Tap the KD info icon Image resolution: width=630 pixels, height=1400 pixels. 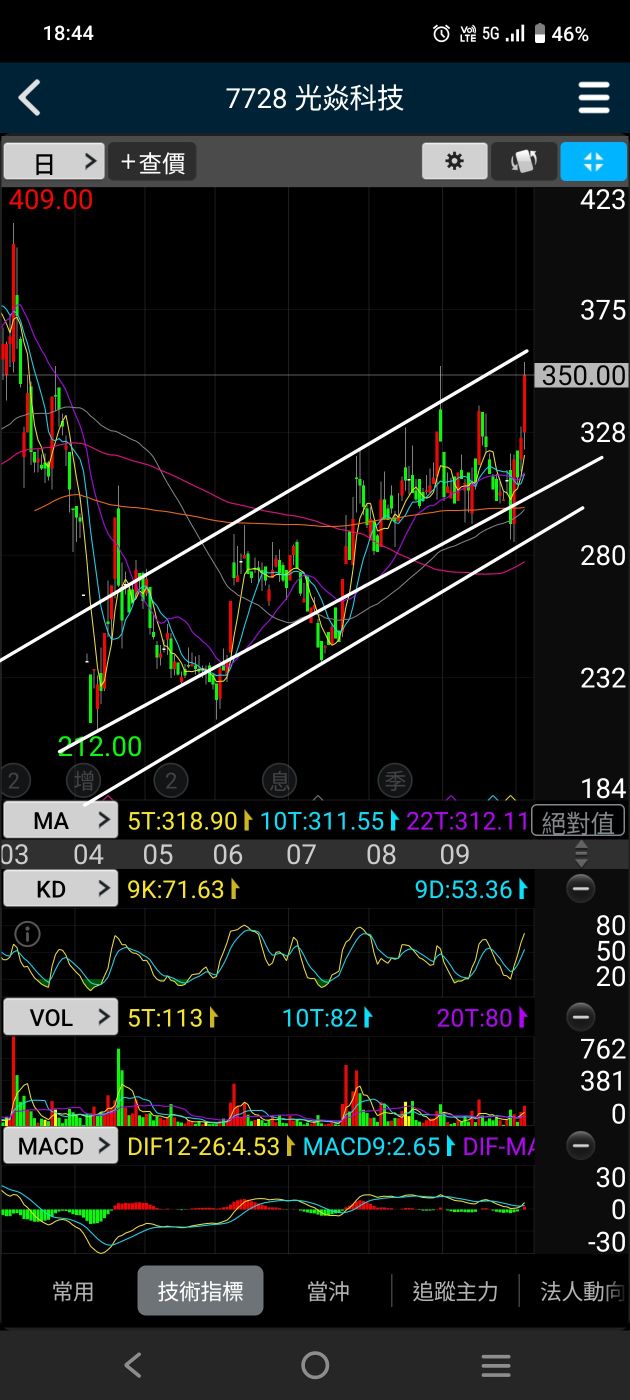pos(28,934)
